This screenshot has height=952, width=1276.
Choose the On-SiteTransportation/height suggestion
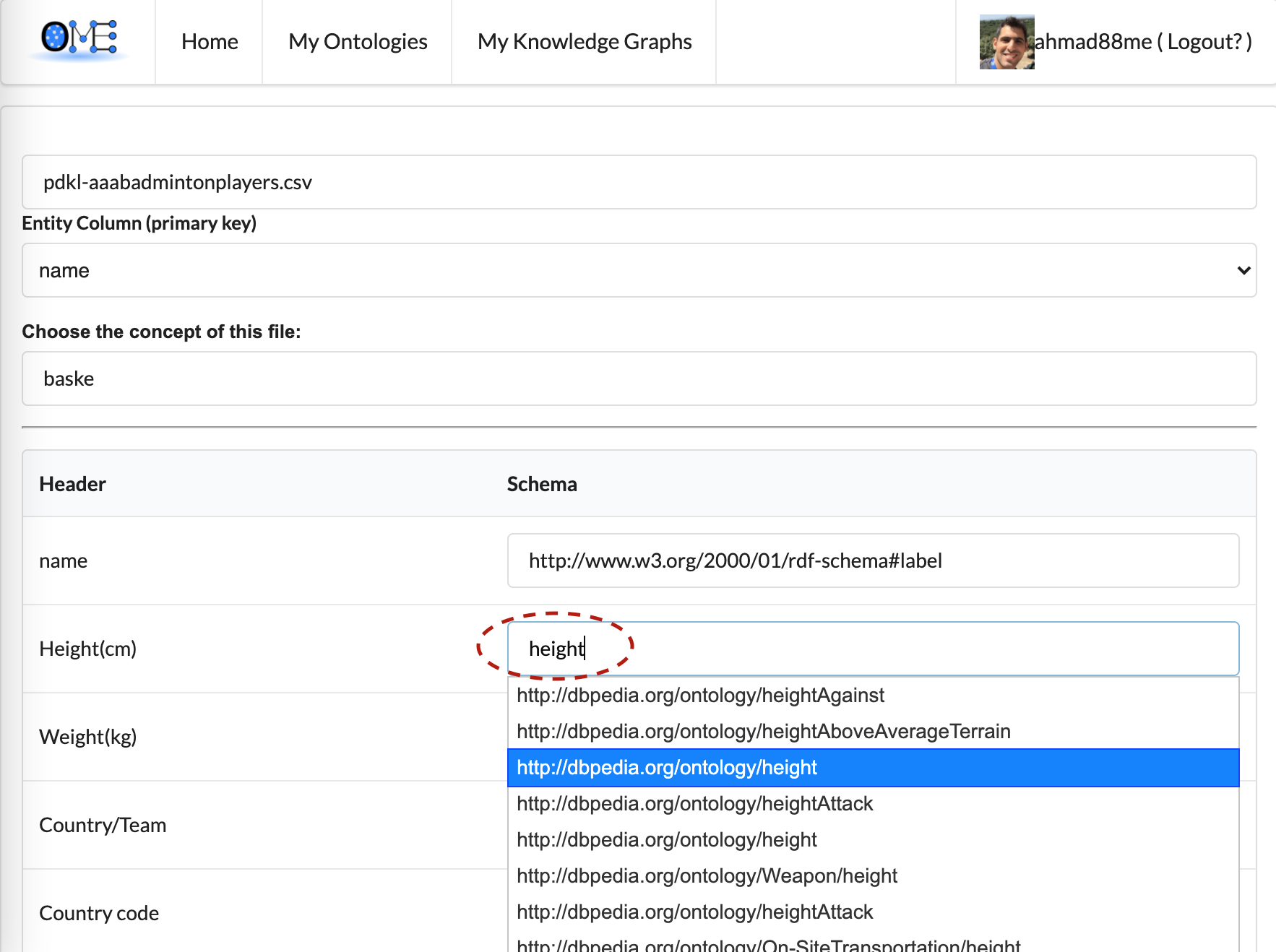click(x=768, y=945)
